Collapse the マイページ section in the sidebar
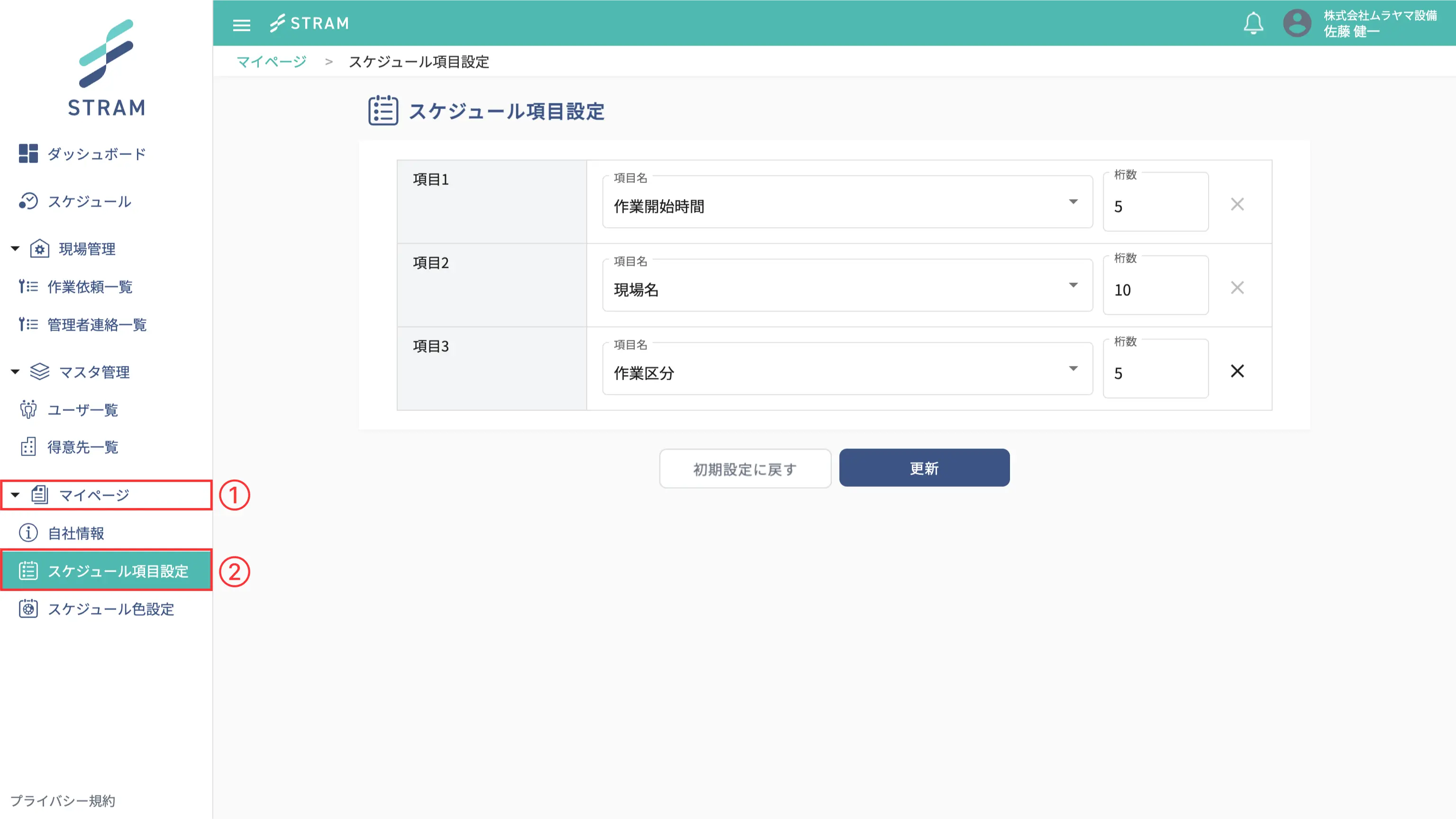The image size is (1456, 819). 16,494
